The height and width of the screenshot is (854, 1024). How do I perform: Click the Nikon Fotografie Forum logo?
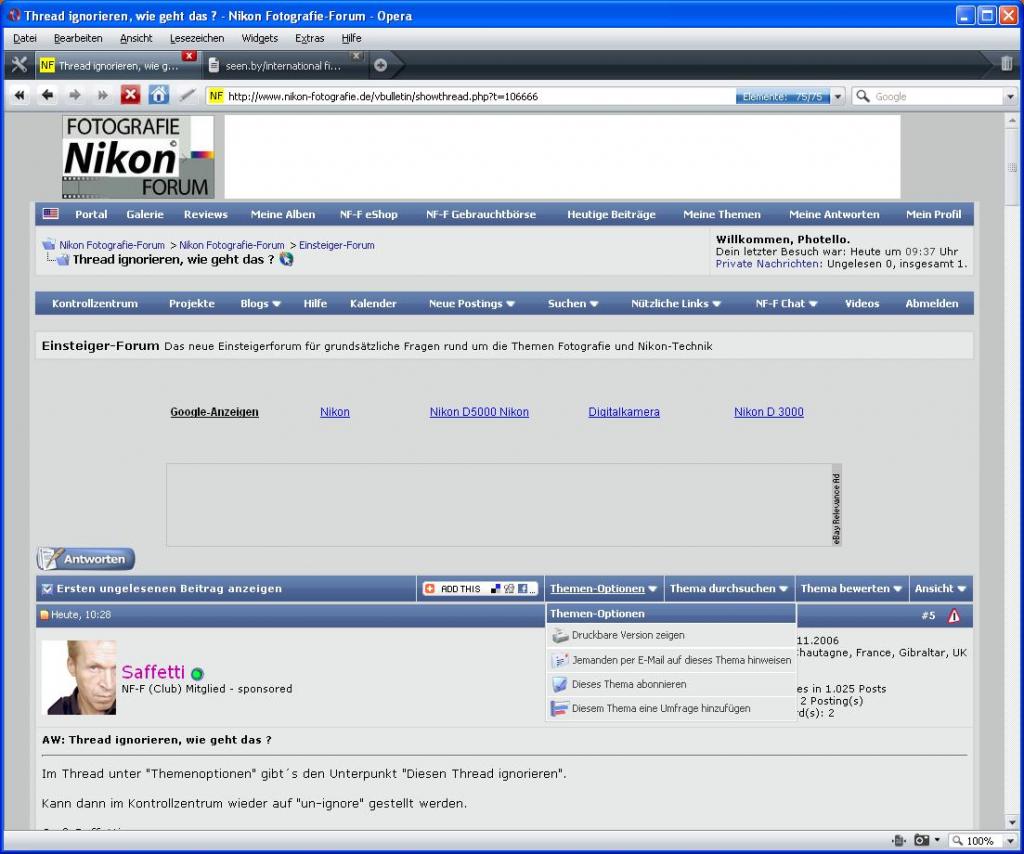pyautogui.click(x=138, y=157)
